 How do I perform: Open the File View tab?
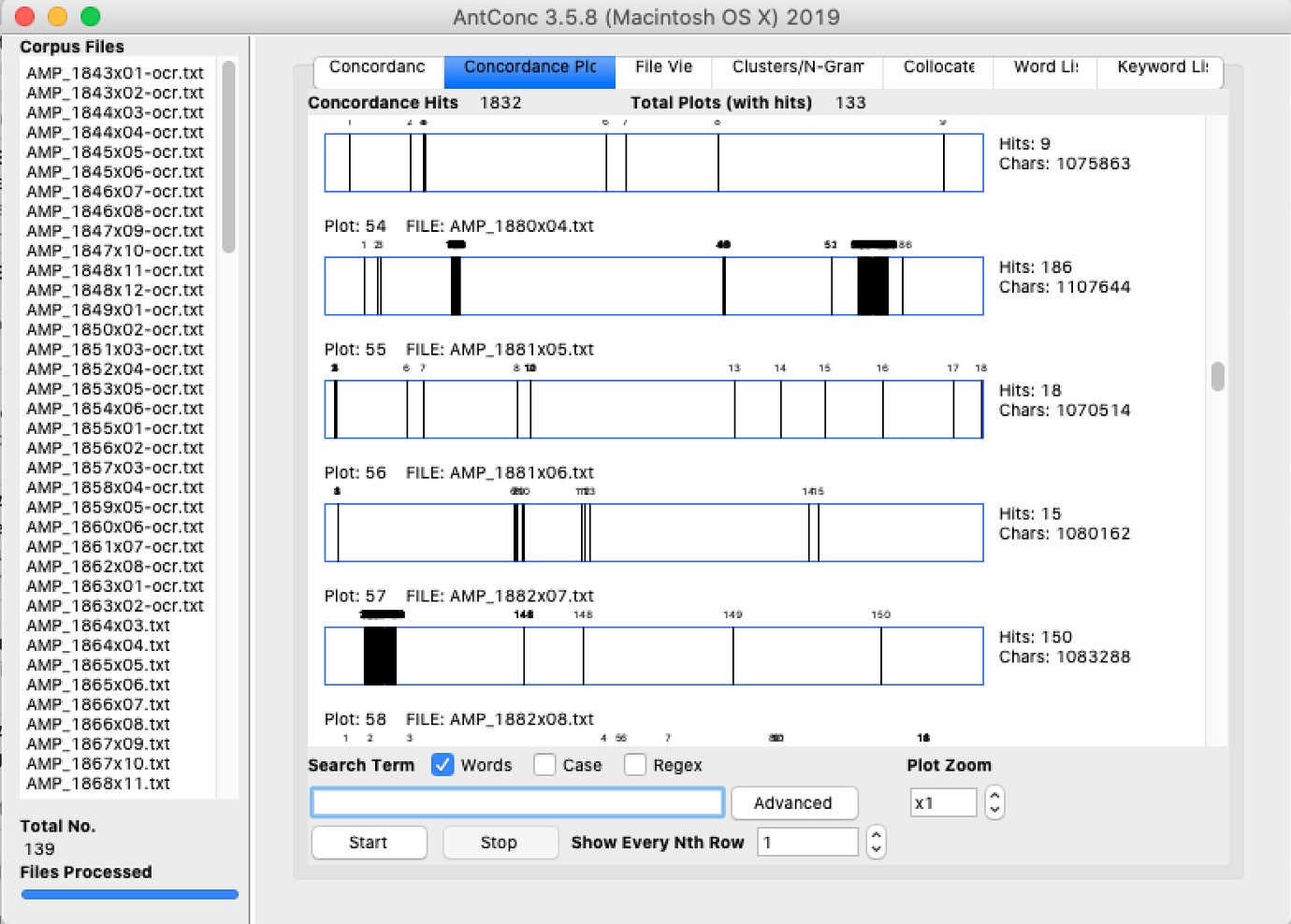(663, 67)
